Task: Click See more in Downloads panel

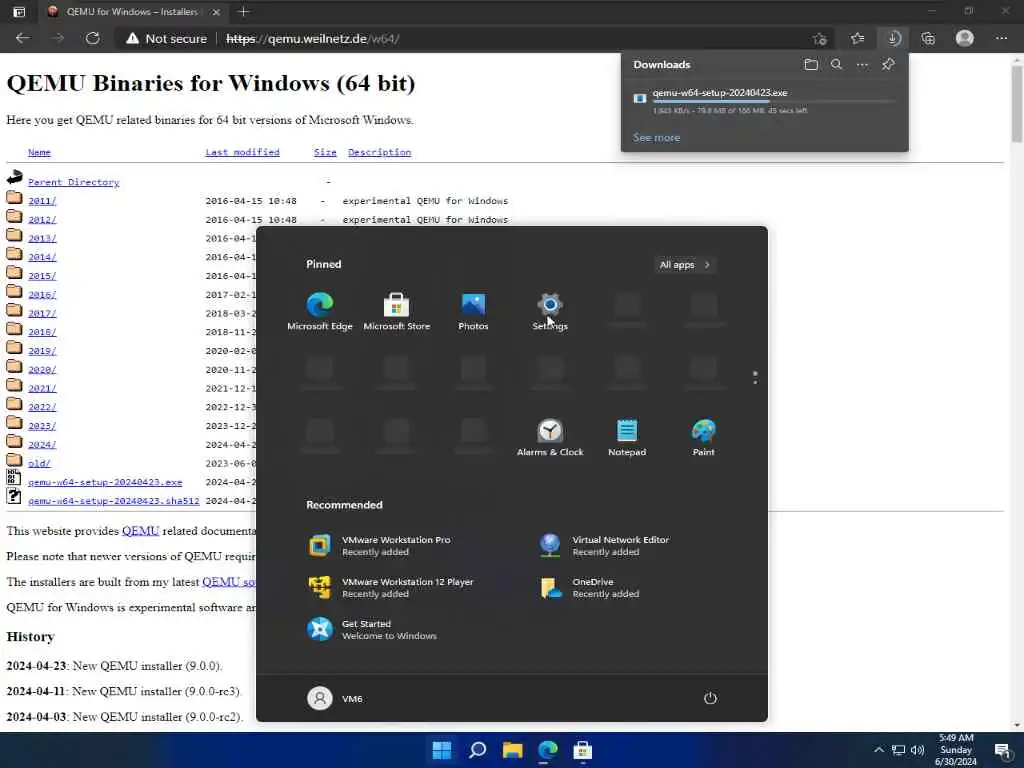Action: pos(656,137)
